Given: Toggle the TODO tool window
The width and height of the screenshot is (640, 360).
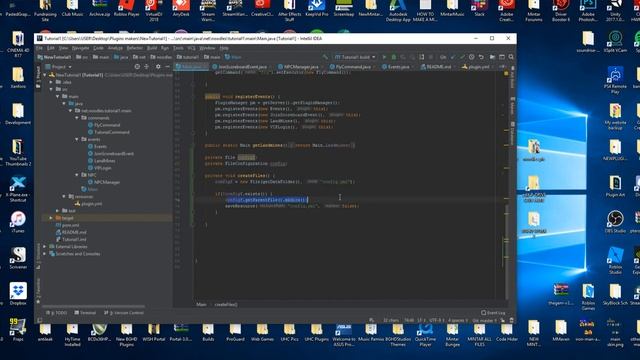Looking at the screenshot, I should (57, 313).
